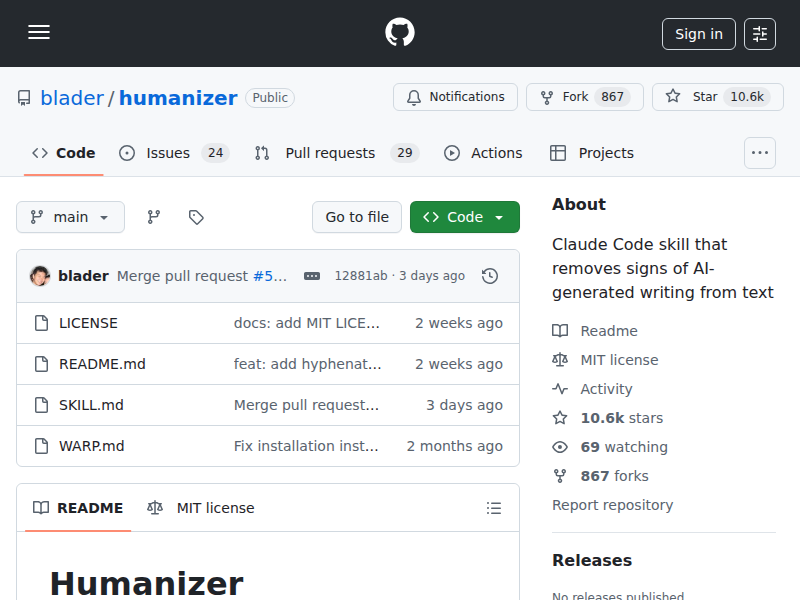Open the green Code dropdown
The image size is (800, 600).
click(x=464, y=217)
